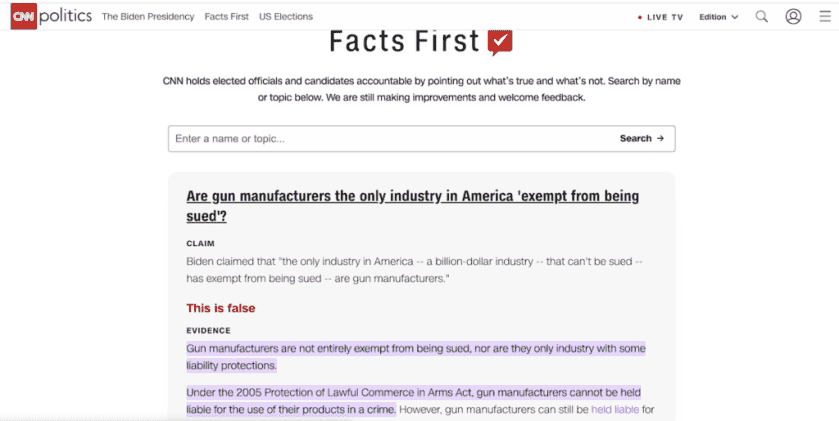Click the red Live TV dot
The height and width of the screenshot is (421, 839).
640,17
